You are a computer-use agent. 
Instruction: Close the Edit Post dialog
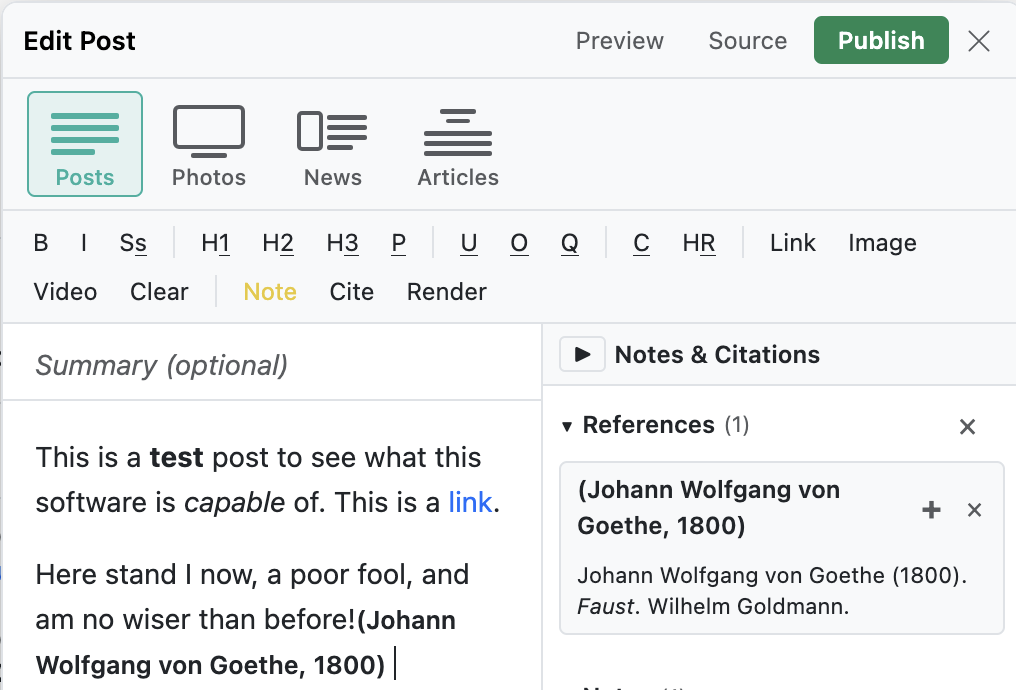tap(978, 41)
